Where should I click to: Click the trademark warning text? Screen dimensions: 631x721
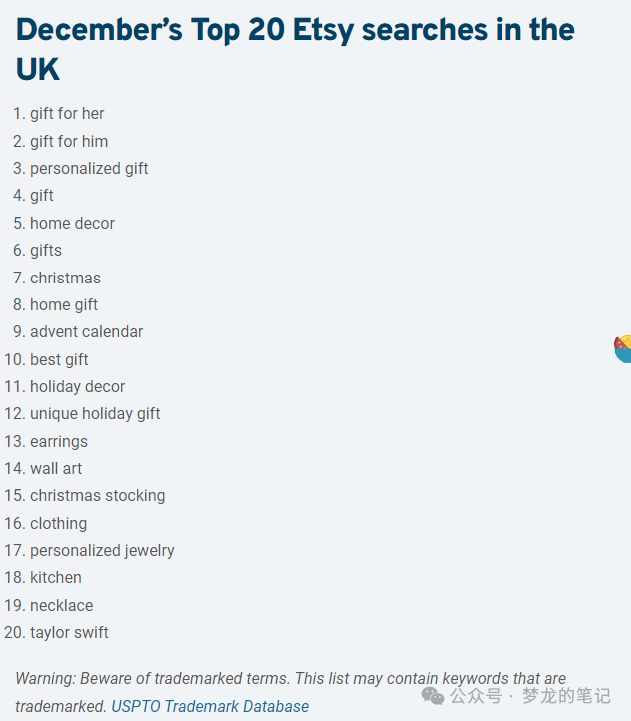pos(290,679)
